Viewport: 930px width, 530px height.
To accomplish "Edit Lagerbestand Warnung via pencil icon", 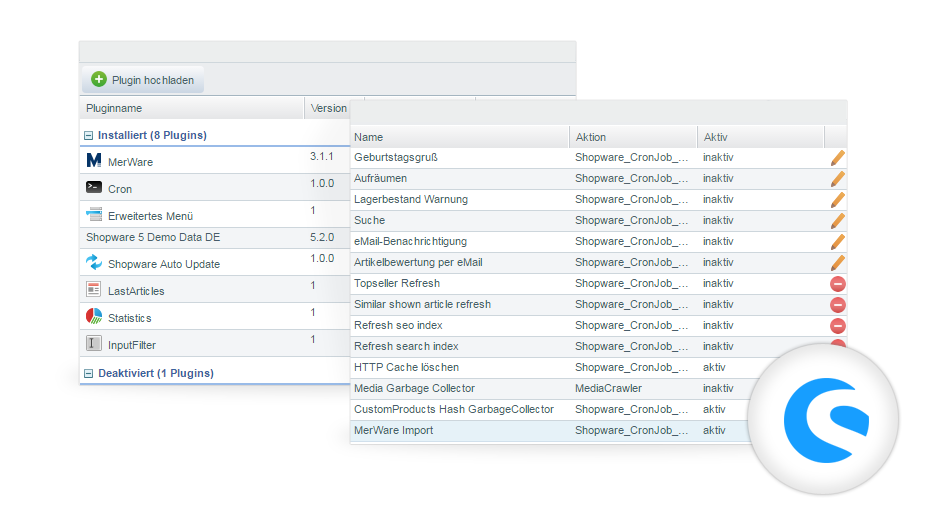I will [837, 200].
